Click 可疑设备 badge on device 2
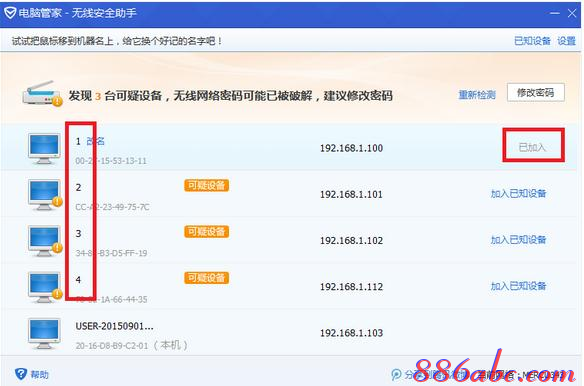This screenshot has height=386, width=584. coord(206,185)
